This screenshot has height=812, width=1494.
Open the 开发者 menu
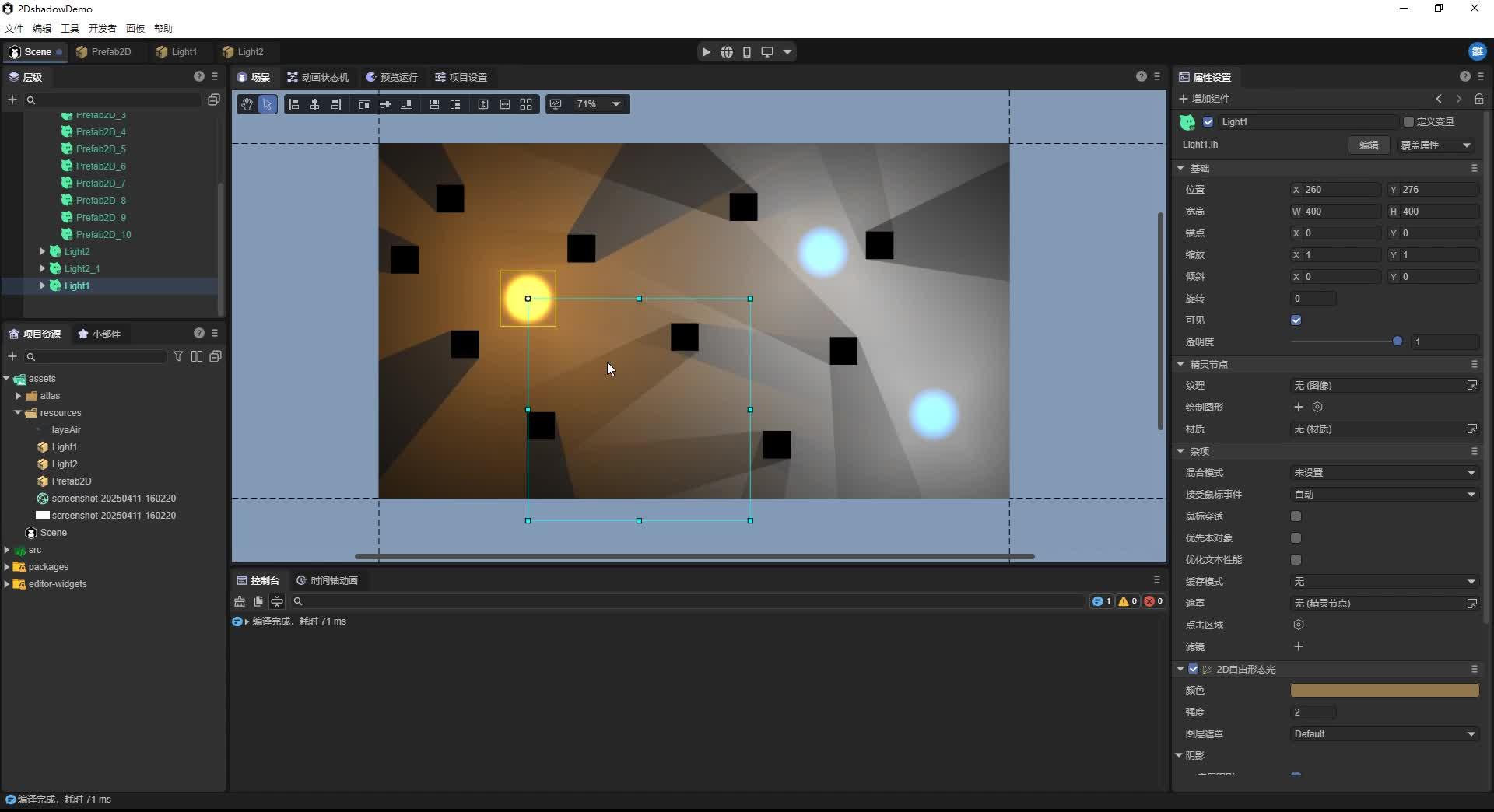(x=102, y=28)
